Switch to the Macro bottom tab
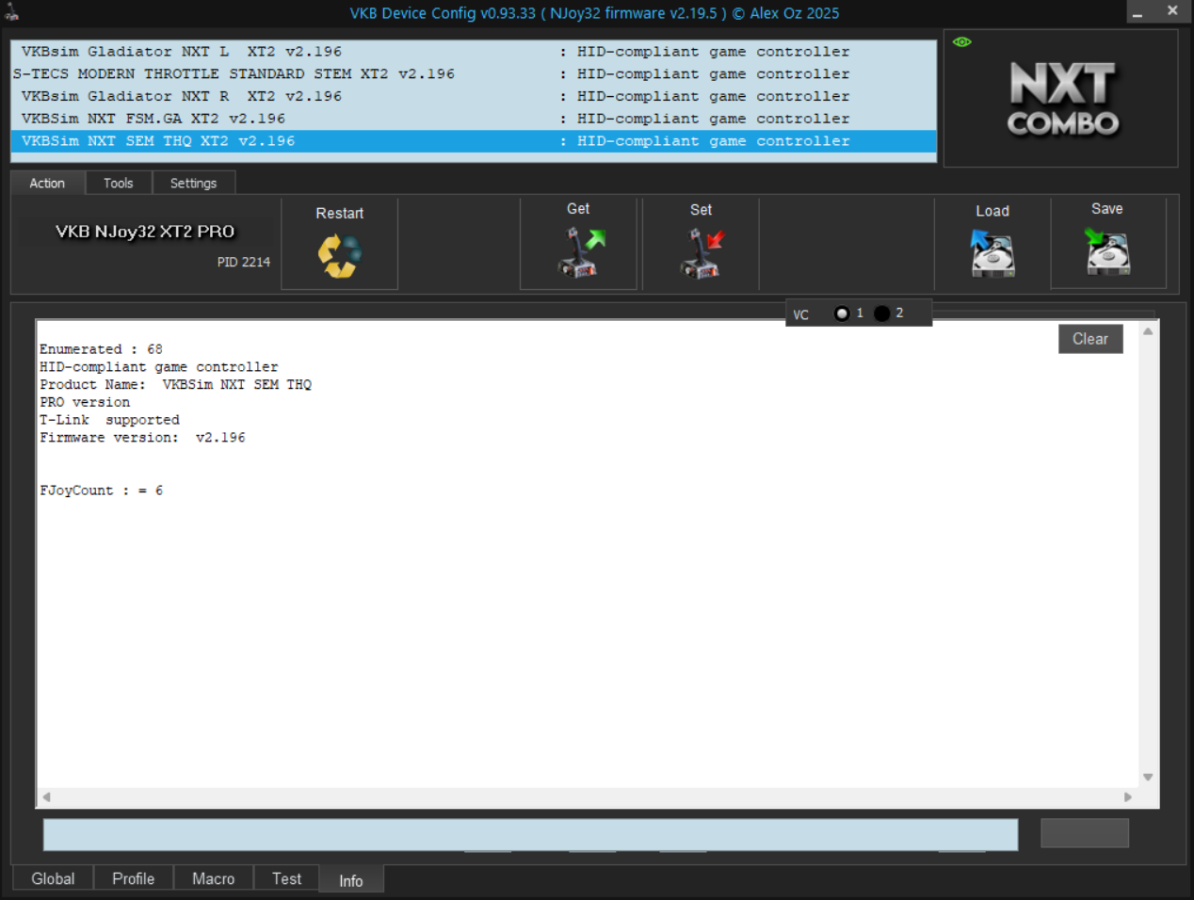 pyautogui.click(x=213, y=878)
